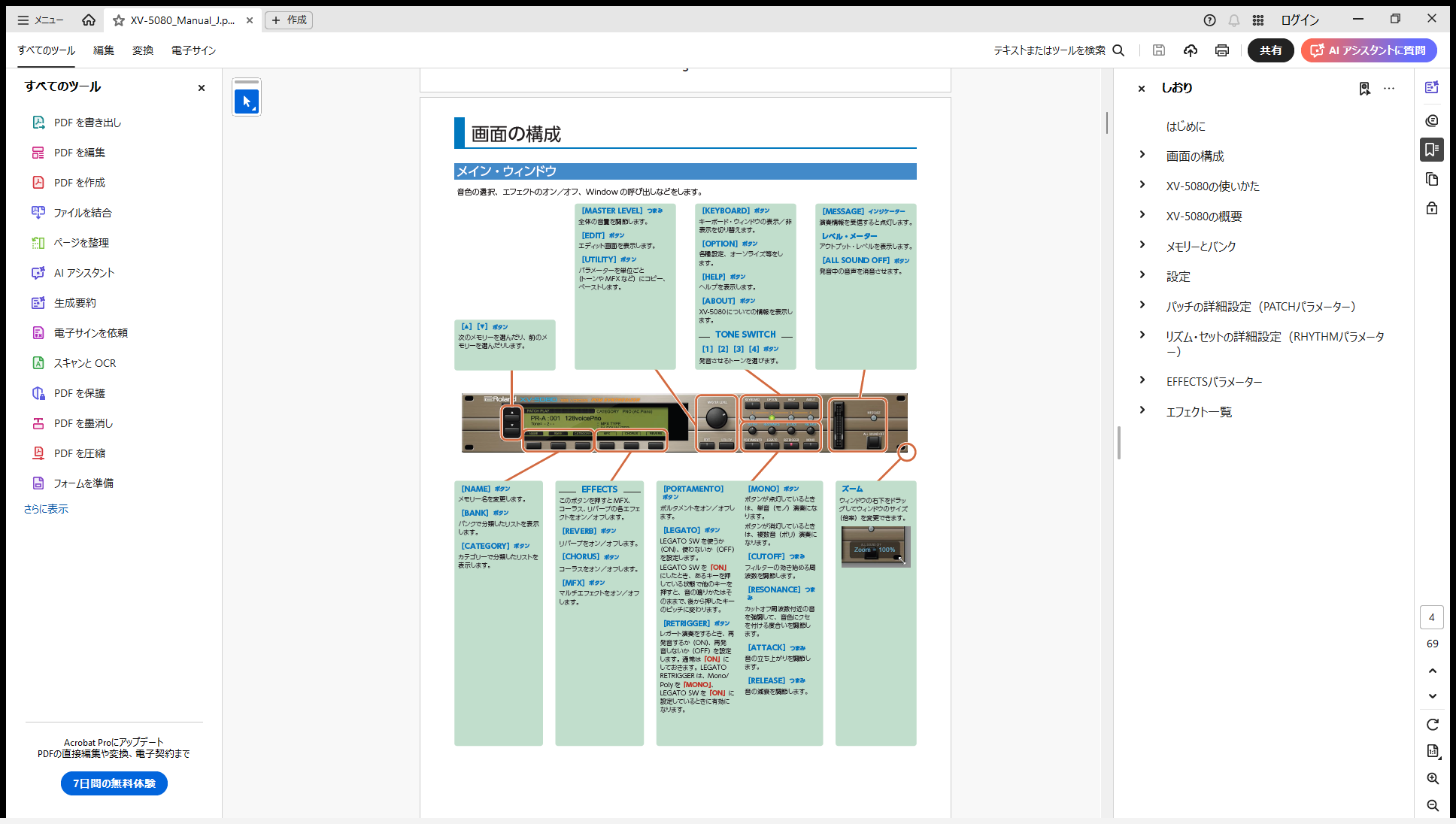
Task: Click the 7日間の無料体験 button
Action: click(114, 783)
